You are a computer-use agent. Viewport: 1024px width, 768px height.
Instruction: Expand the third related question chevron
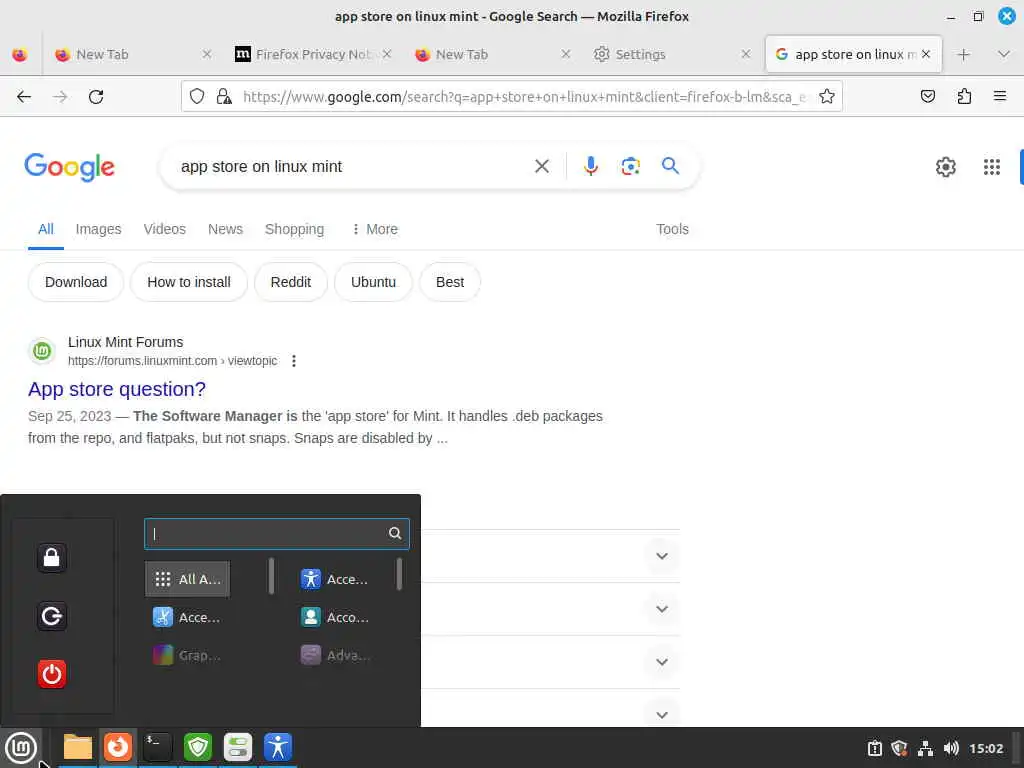tap(662, 662)
